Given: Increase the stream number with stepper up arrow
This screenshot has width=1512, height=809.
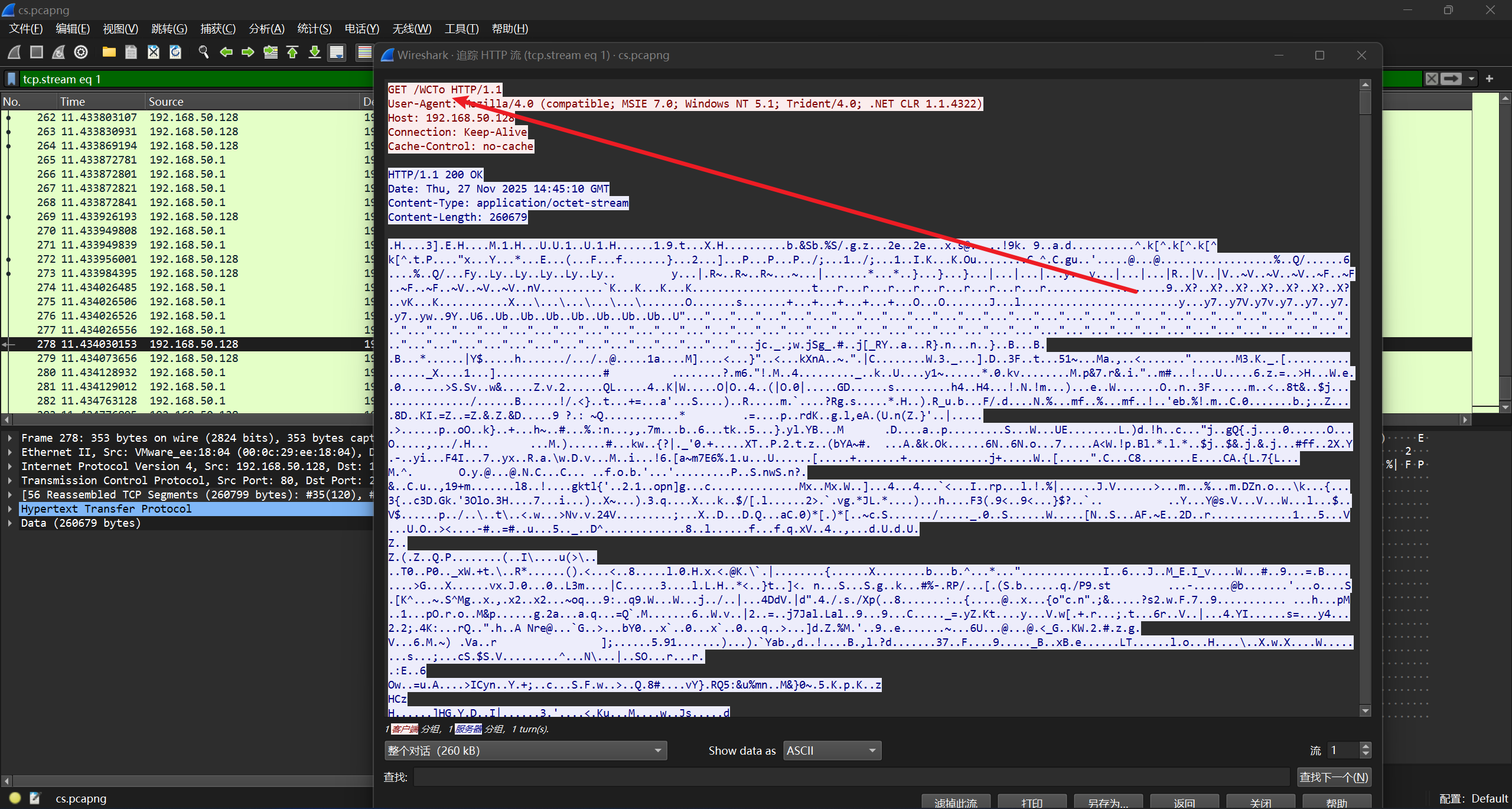Looking at the screenshot, I should [x=1365, y=746].
